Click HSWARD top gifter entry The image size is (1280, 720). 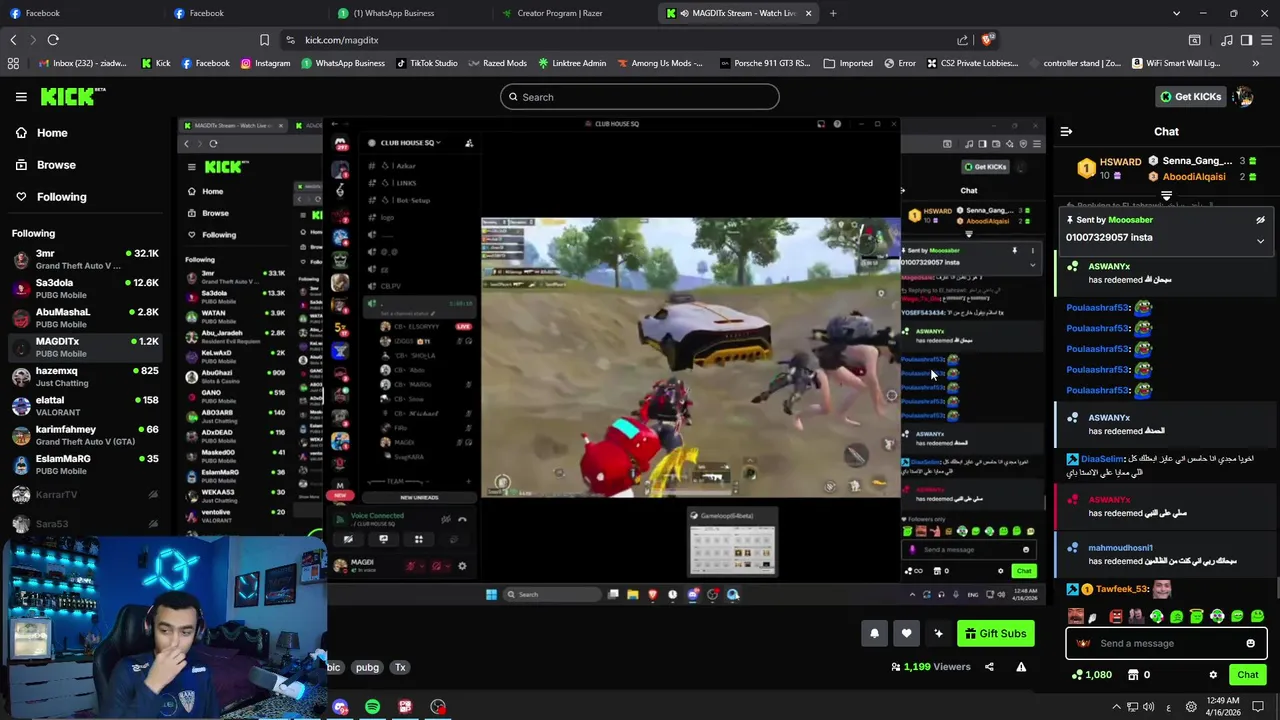(x=1110, y=168)
